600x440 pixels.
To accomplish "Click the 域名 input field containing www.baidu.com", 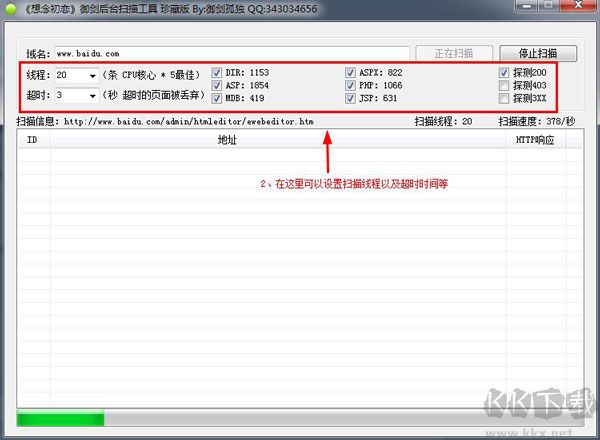I will [x=232, y=53].
